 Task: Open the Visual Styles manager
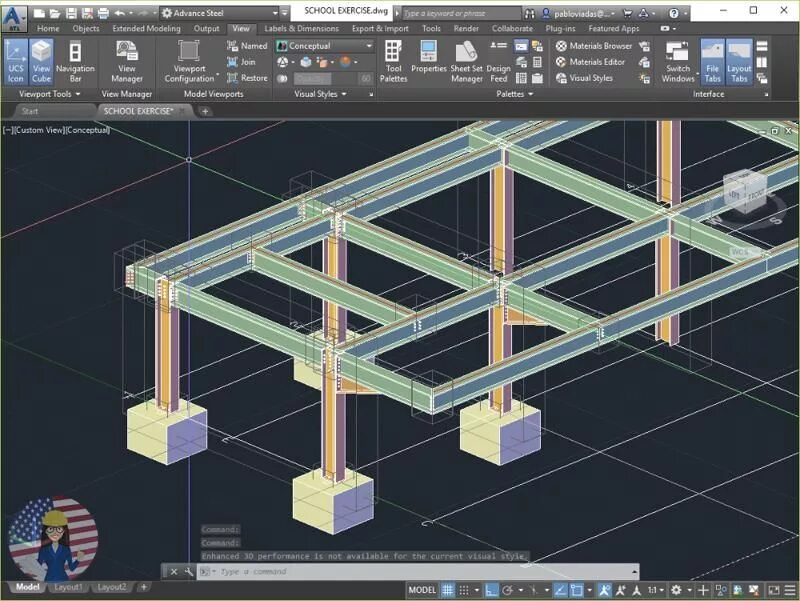click(x=585, y=78)
